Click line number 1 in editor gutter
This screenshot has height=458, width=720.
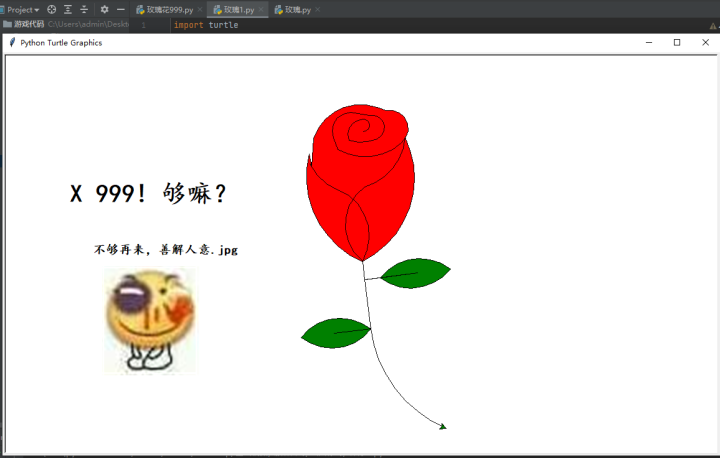click(x=144, y=25)
